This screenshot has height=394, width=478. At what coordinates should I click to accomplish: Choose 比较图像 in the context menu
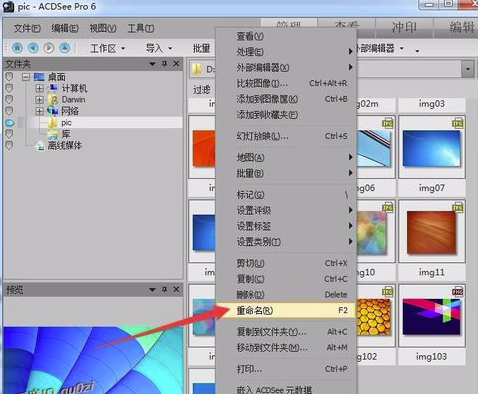[286, 83]
